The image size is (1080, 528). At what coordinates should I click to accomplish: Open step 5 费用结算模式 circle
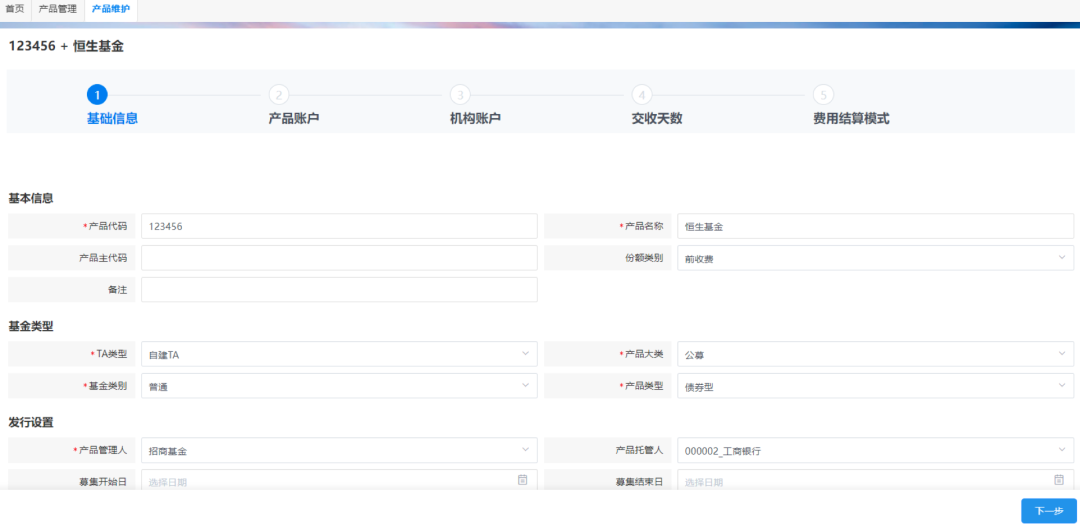[823, 95]
